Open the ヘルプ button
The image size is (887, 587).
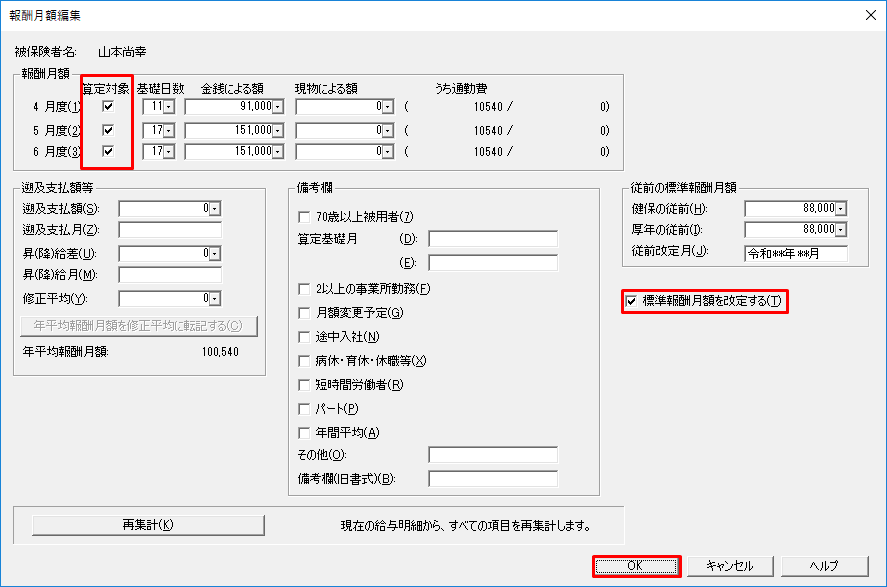[x=823, y=566]
